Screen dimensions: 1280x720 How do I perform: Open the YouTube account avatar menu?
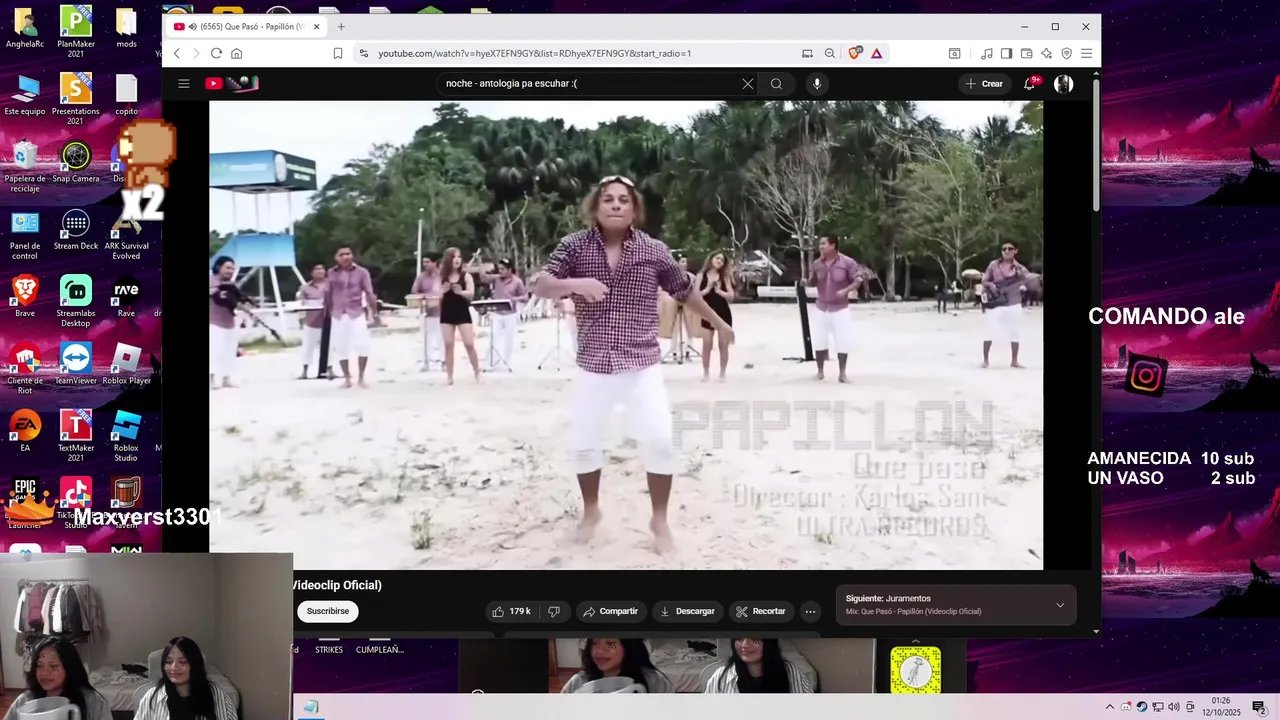(1064, 84)
